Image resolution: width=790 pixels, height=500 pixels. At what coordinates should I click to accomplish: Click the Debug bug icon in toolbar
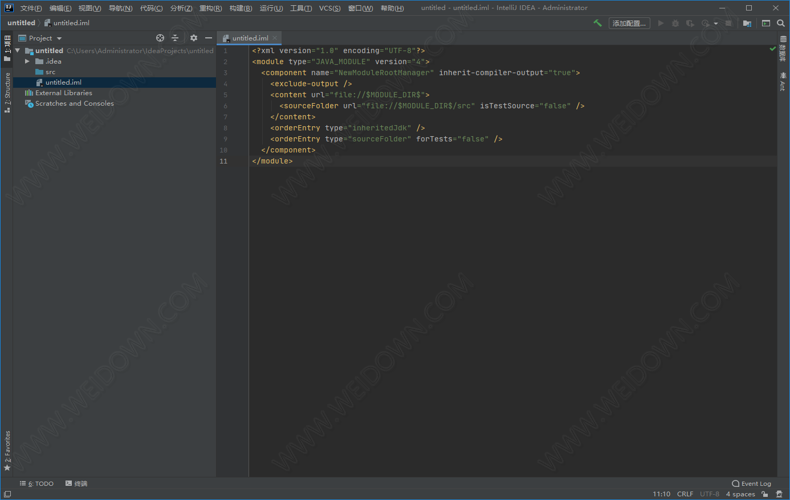[x=675, y=23]
